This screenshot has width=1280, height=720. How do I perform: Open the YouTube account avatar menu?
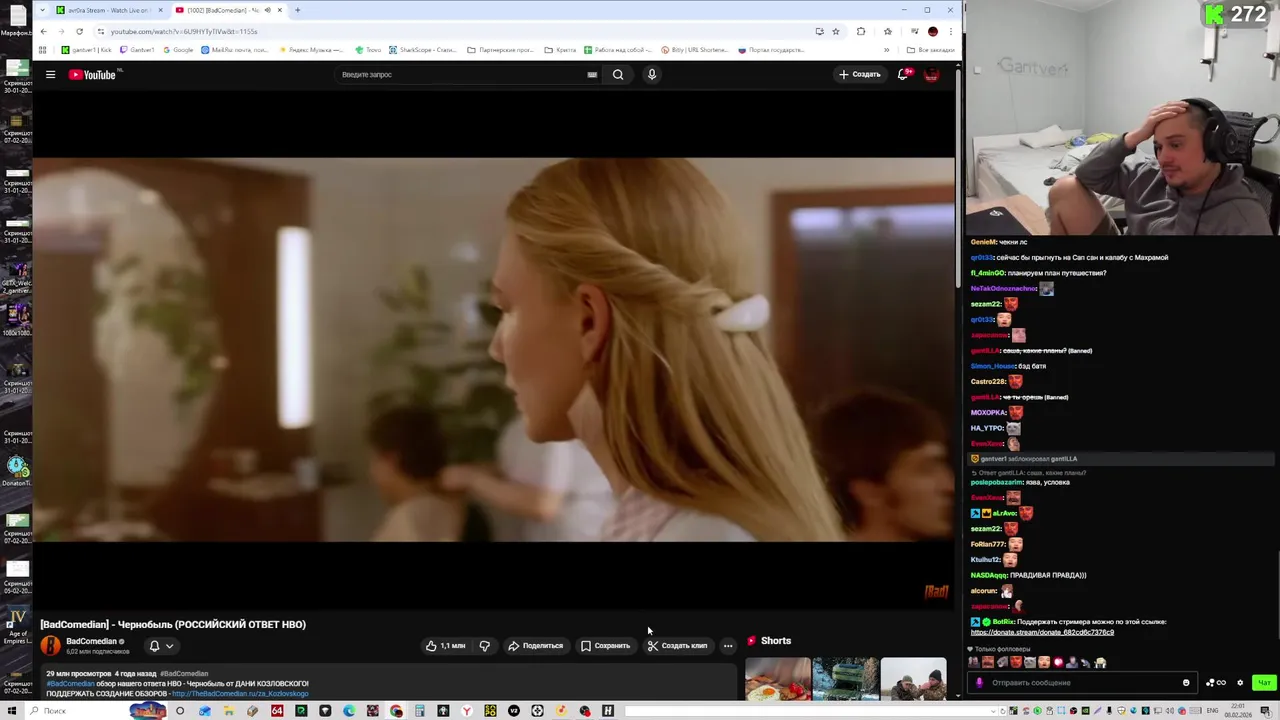pos(932,75)
